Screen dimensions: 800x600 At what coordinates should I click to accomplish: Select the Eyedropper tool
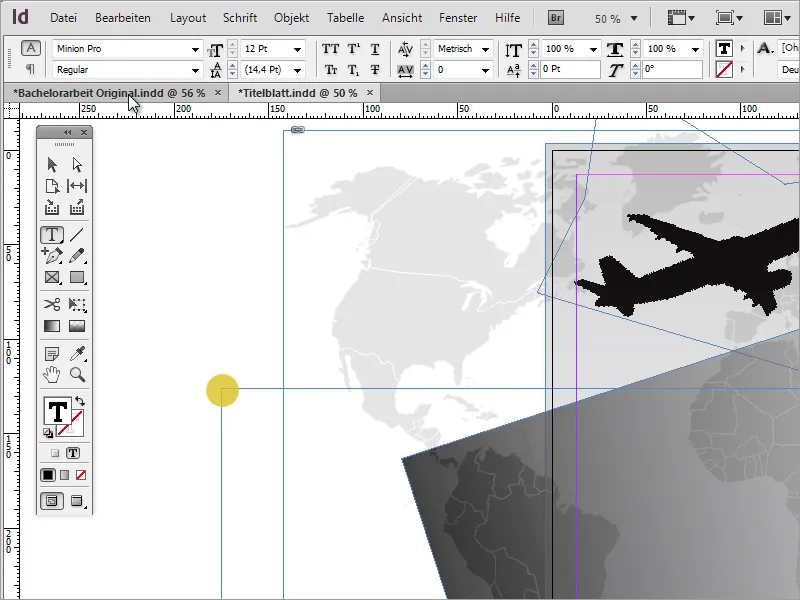77,353
